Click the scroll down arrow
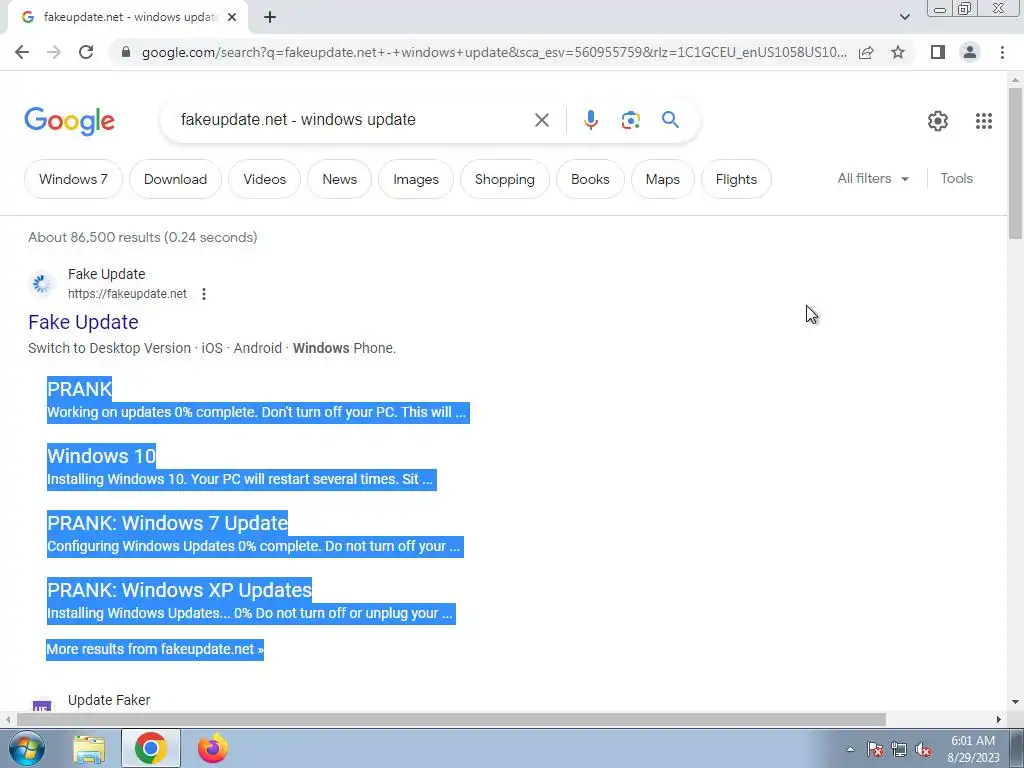1024x768 pixels. coord(1015,702)
